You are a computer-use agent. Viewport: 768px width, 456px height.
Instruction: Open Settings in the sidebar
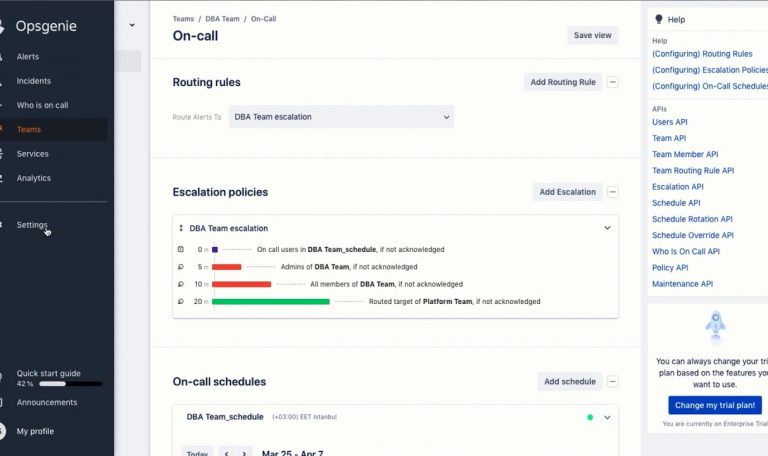click(x=32, y=225)
